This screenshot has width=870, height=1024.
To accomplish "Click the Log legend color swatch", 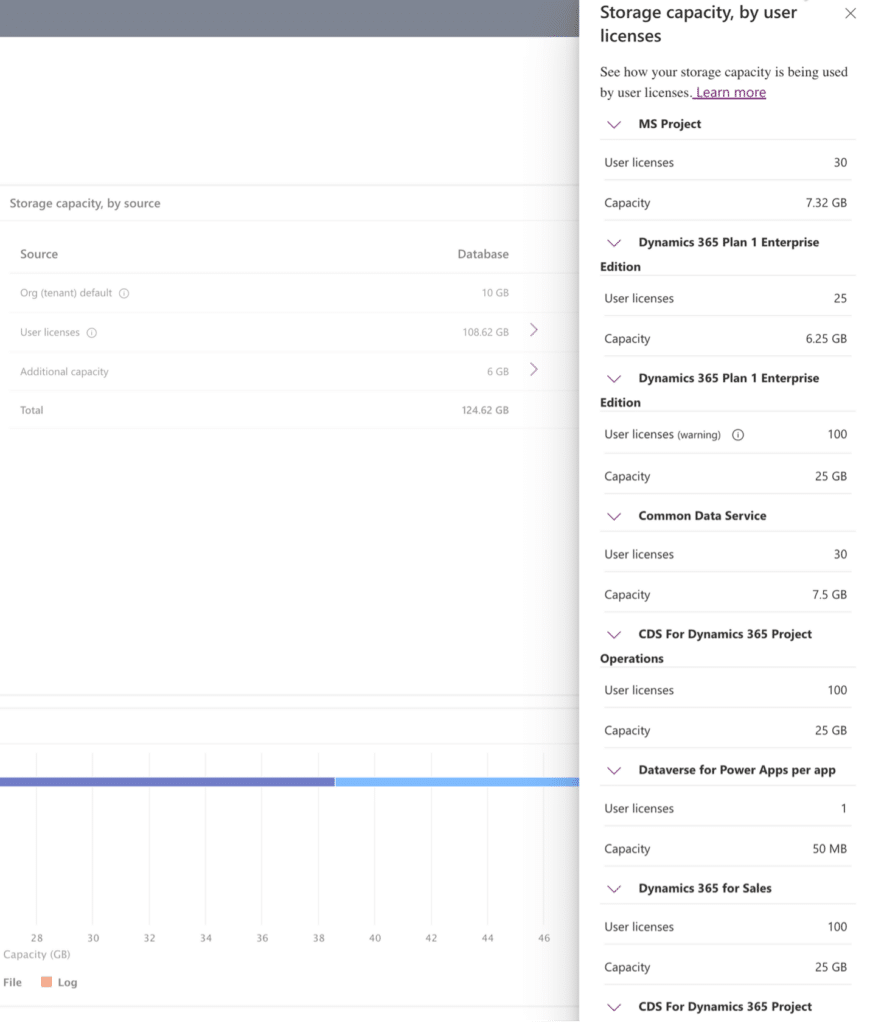I will (46, 982).
